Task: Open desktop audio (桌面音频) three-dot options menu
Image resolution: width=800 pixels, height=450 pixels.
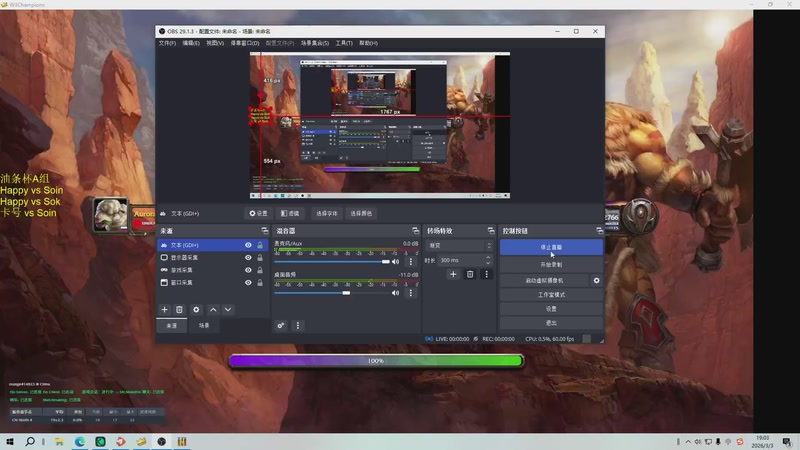Action: (411, 293)
